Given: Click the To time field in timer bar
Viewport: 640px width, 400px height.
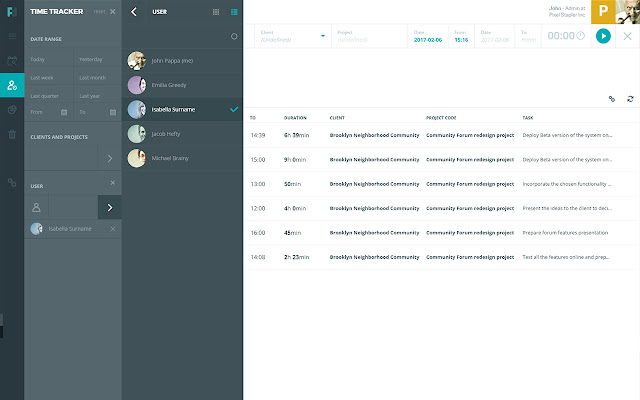Looking at the screenshot, I should point(528,36).
